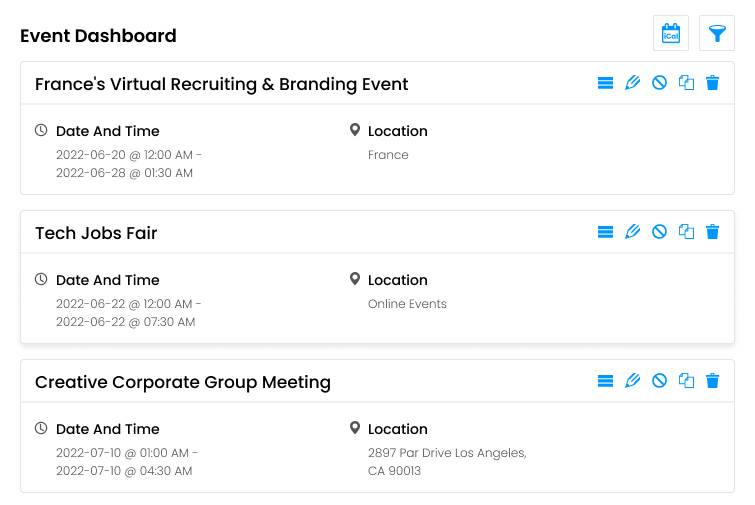Cancel the Creative Corporate Group Meeting event
The width and height of the screenshot is (755, 505).
(x=659, y=381)
